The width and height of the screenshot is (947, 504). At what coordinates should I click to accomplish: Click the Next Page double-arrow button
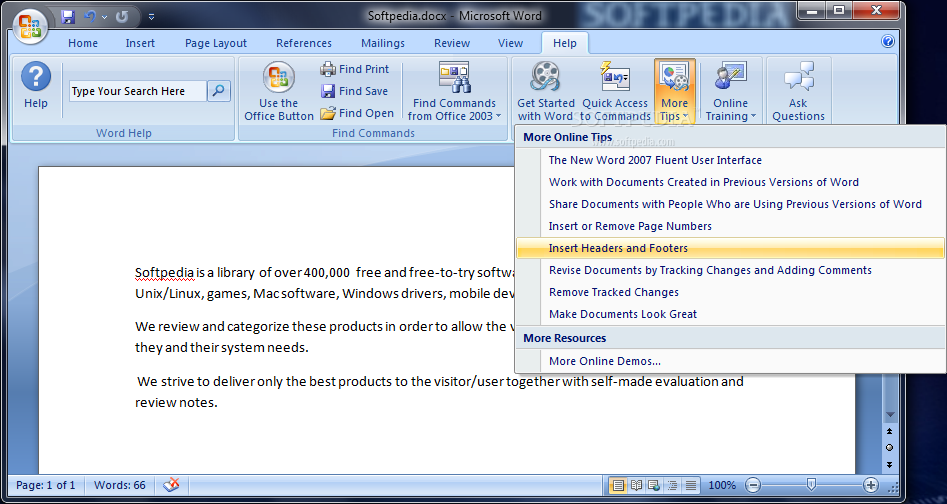[x=890, y=464]
